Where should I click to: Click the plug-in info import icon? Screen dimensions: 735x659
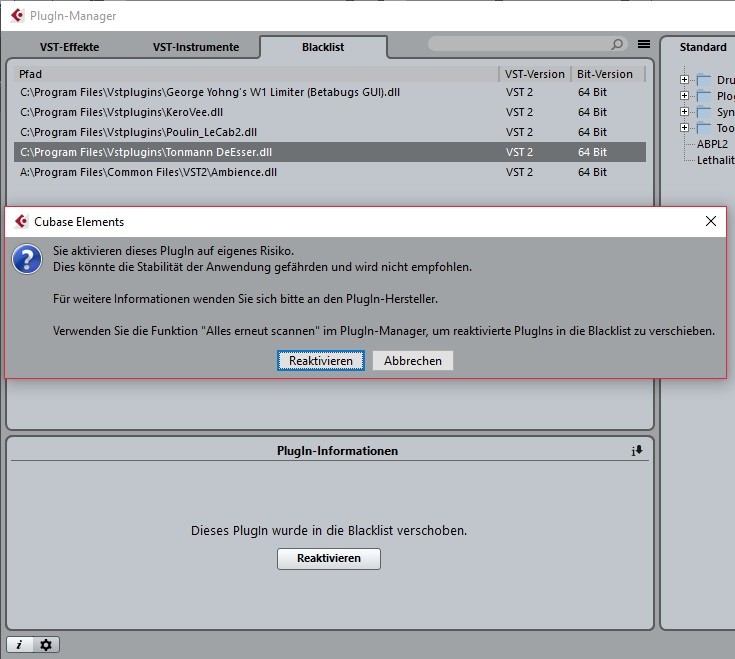637,450
